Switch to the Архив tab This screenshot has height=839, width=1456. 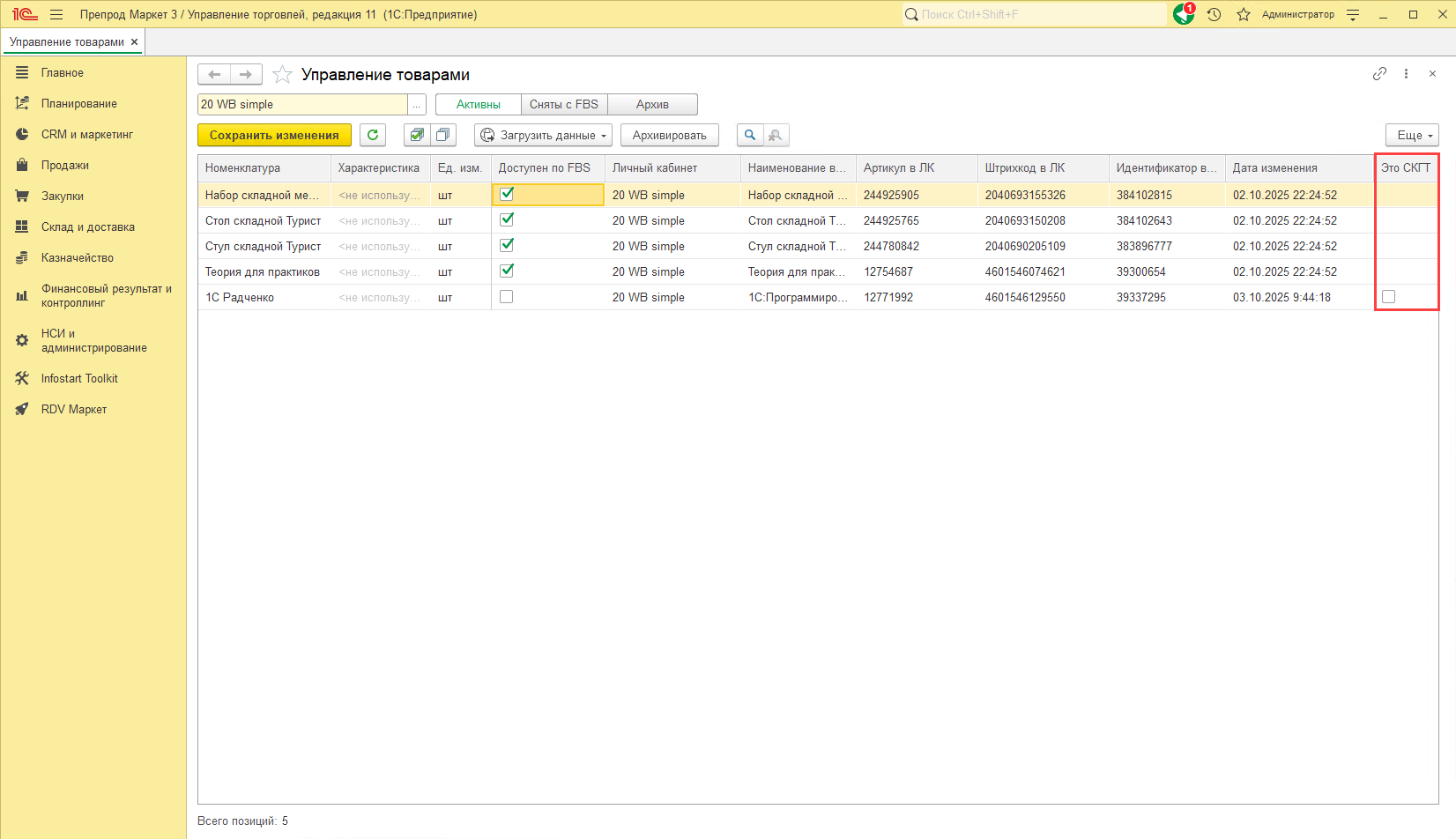652,104
